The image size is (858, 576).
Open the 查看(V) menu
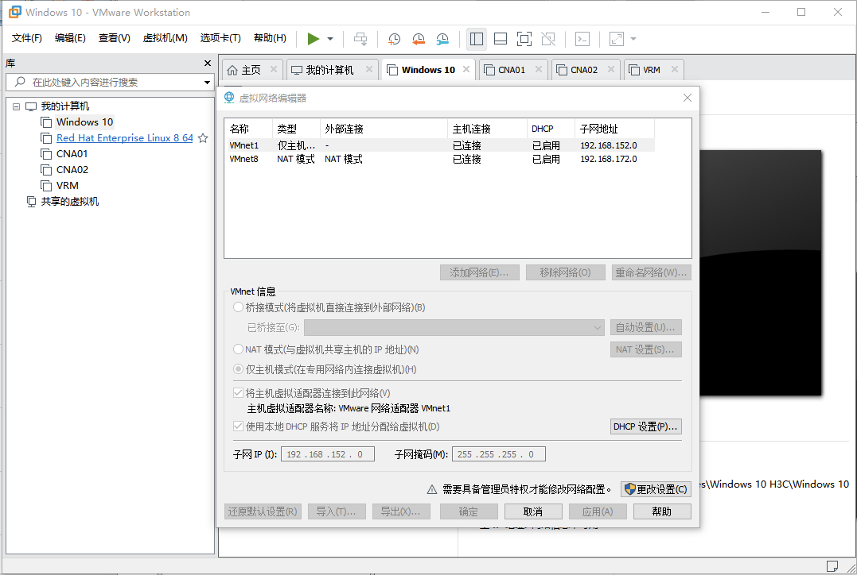tap(114, 38)
